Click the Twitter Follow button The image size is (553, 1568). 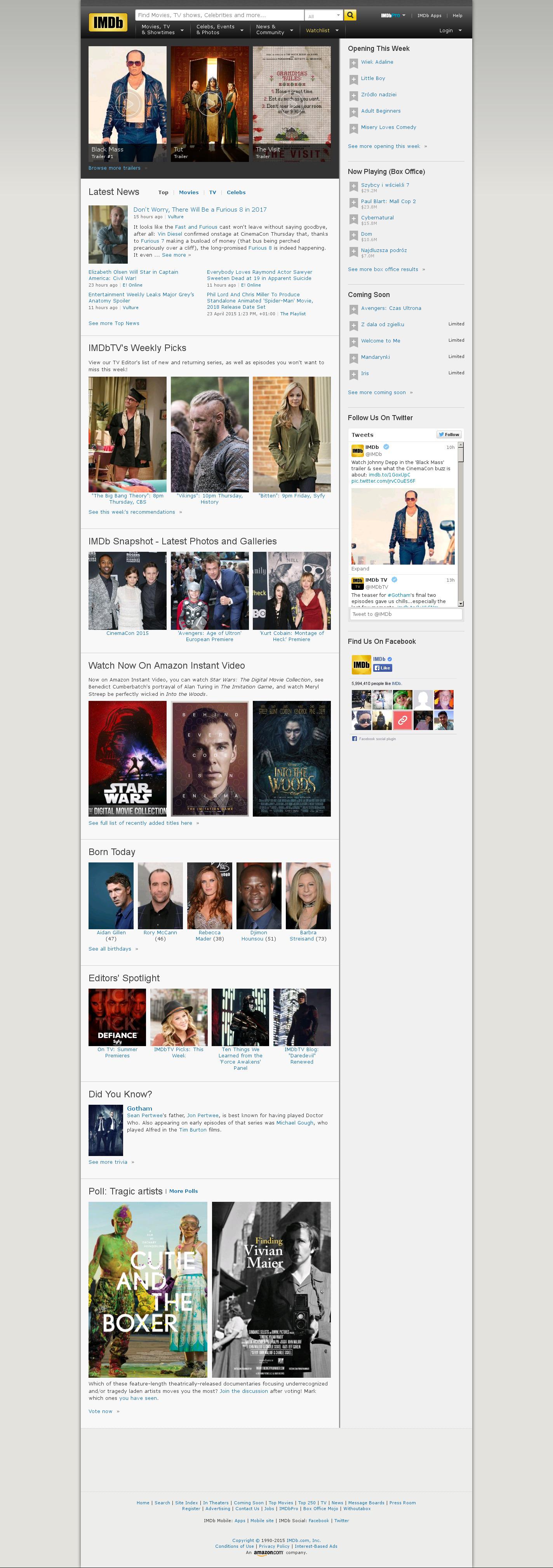(x=449, y=434)
